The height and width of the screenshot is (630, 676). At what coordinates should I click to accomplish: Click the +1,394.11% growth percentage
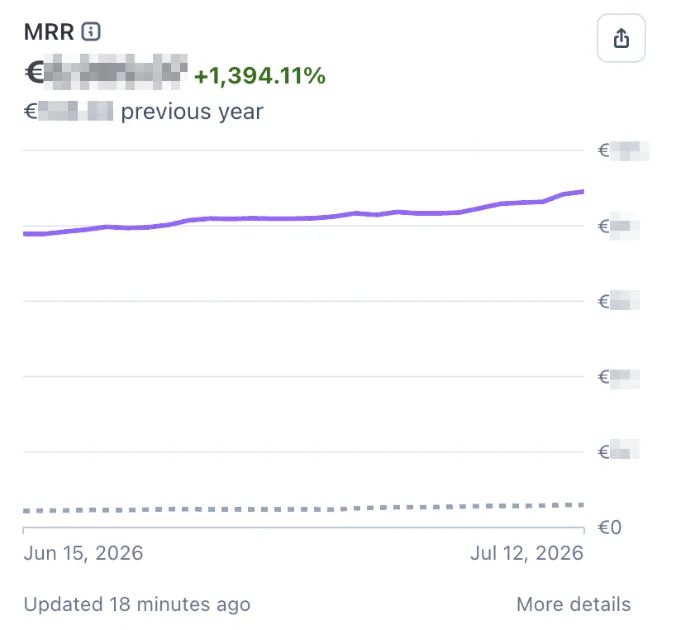pos(260,75)
